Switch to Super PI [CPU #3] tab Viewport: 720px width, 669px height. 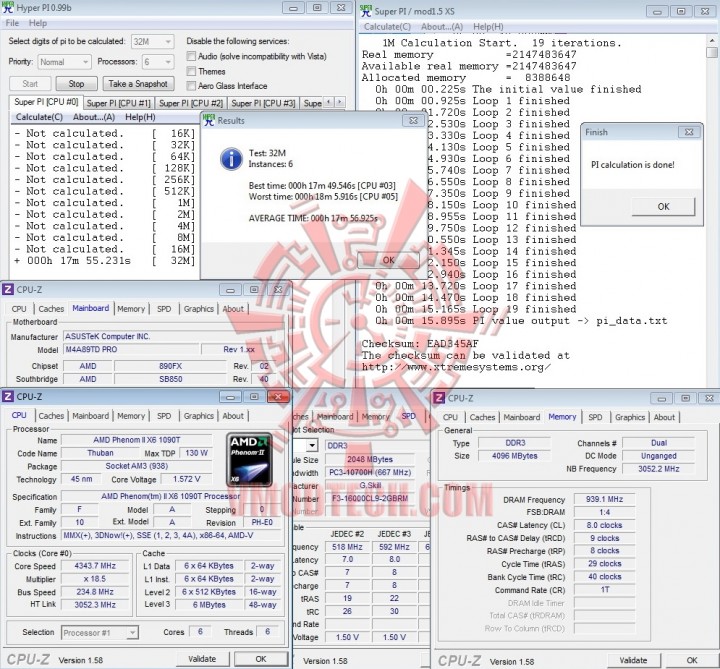(263, 103)
